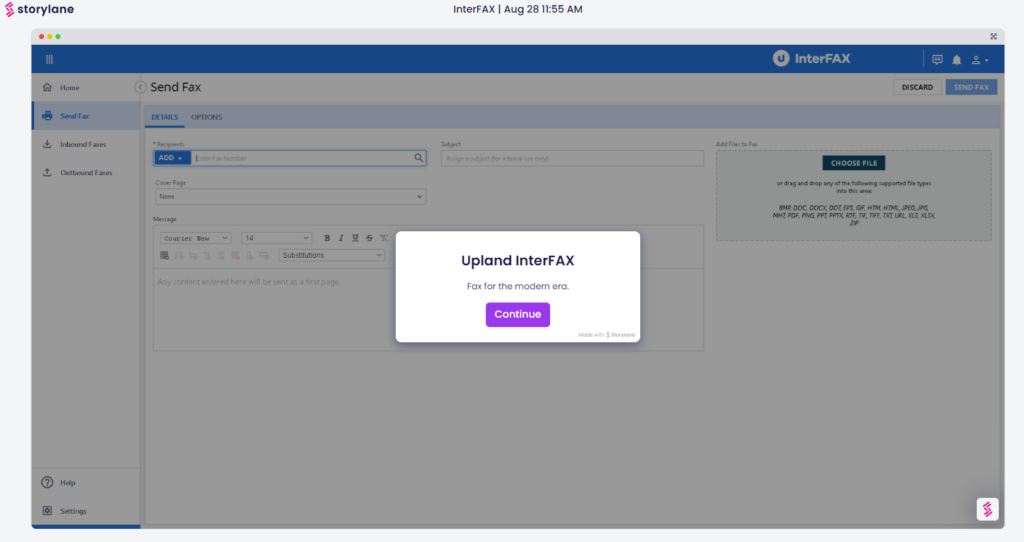Open the Substitutions dropdown
The width and height of the screenshot is (1024, 542).
(331, 255)
